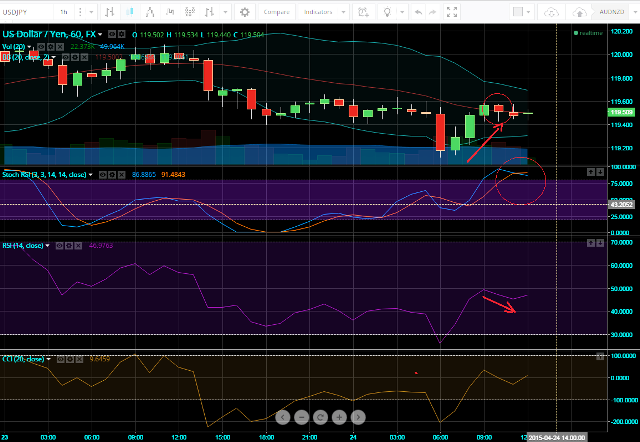Click the 2015-04-24 14:00:00 time label

557,438
